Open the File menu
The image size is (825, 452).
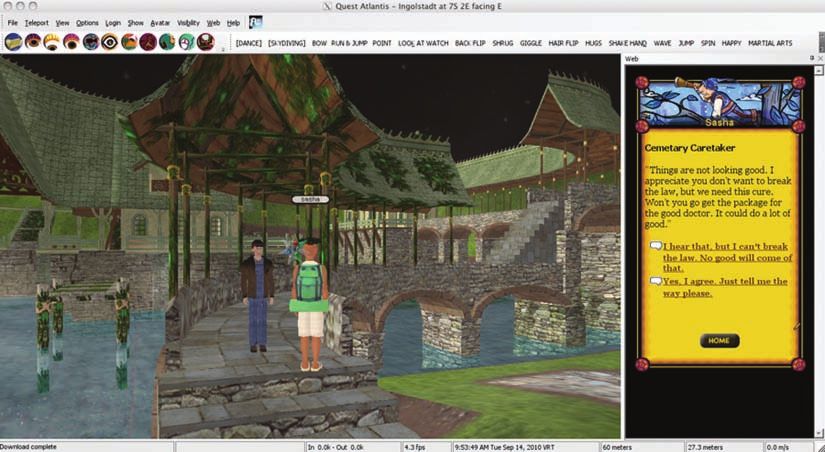pos(13,23)
